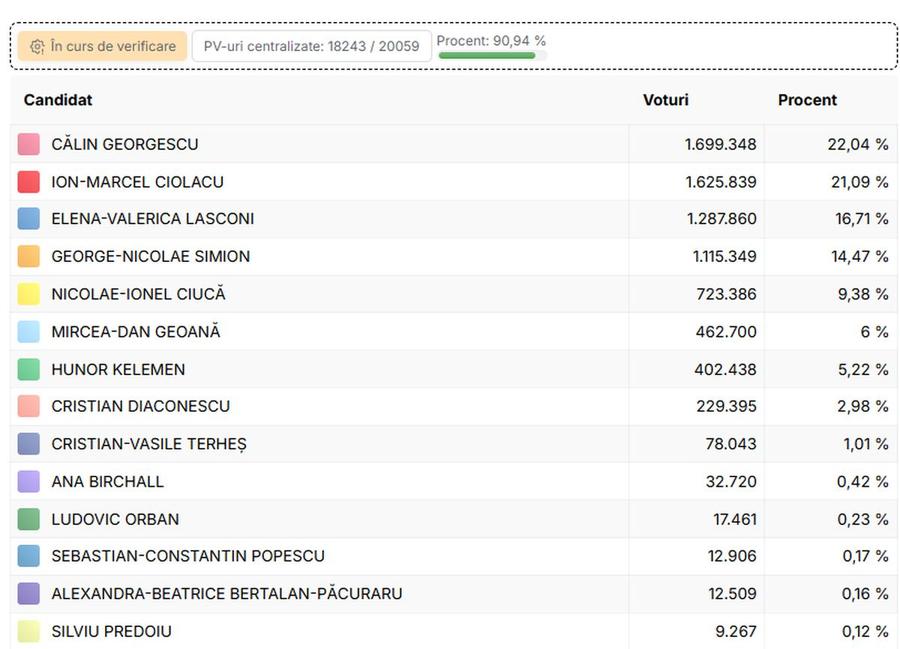This screenshot has width=900, height=649.
Task: Select the name CĂLIN GEORGESCU
Action: click(125, 144)
